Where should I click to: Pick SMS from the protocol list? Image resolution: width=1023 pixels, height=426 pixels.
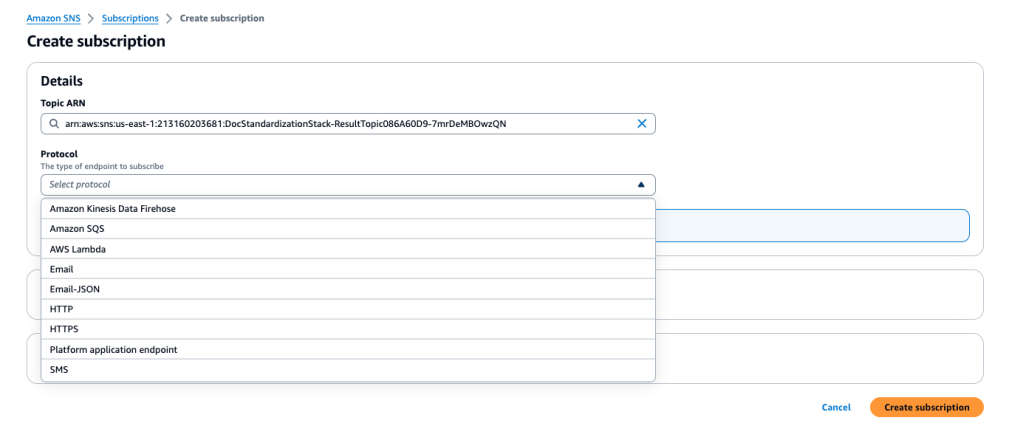tap(59, 370)
